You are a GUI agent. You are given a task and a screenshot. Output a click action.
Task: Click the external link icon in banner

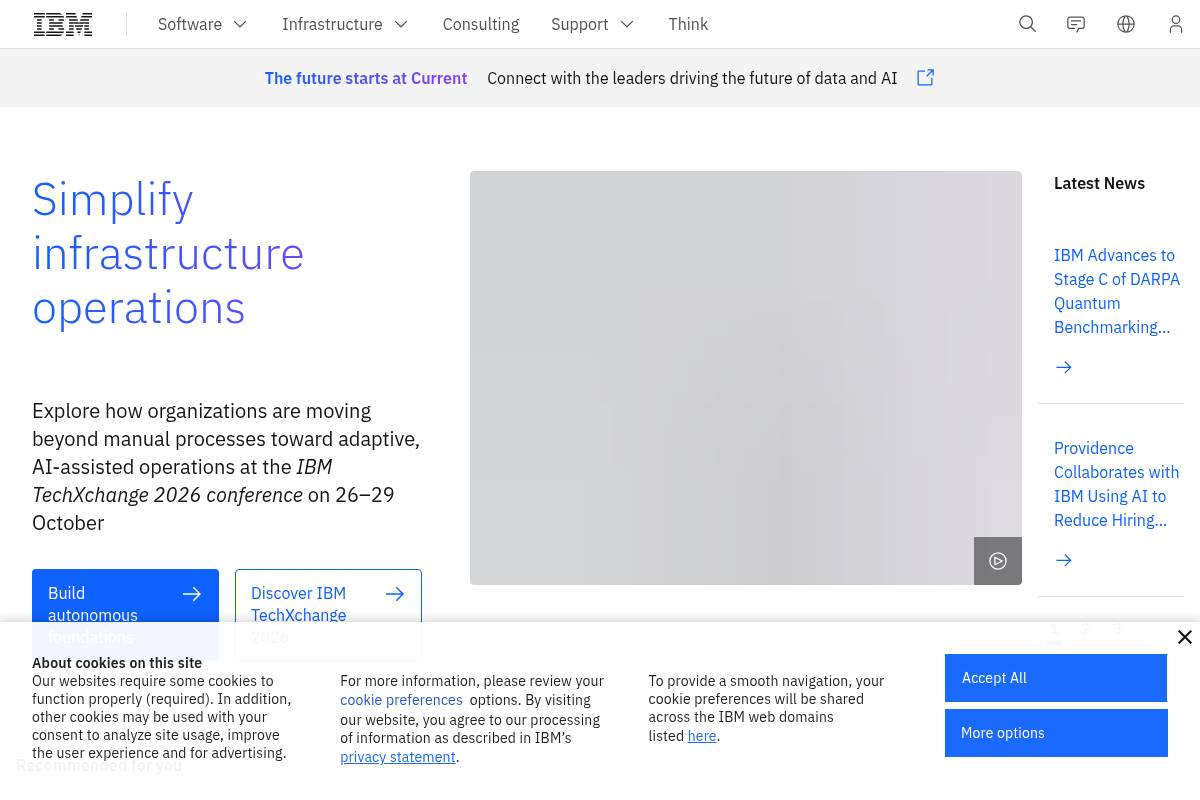point(925,77)
